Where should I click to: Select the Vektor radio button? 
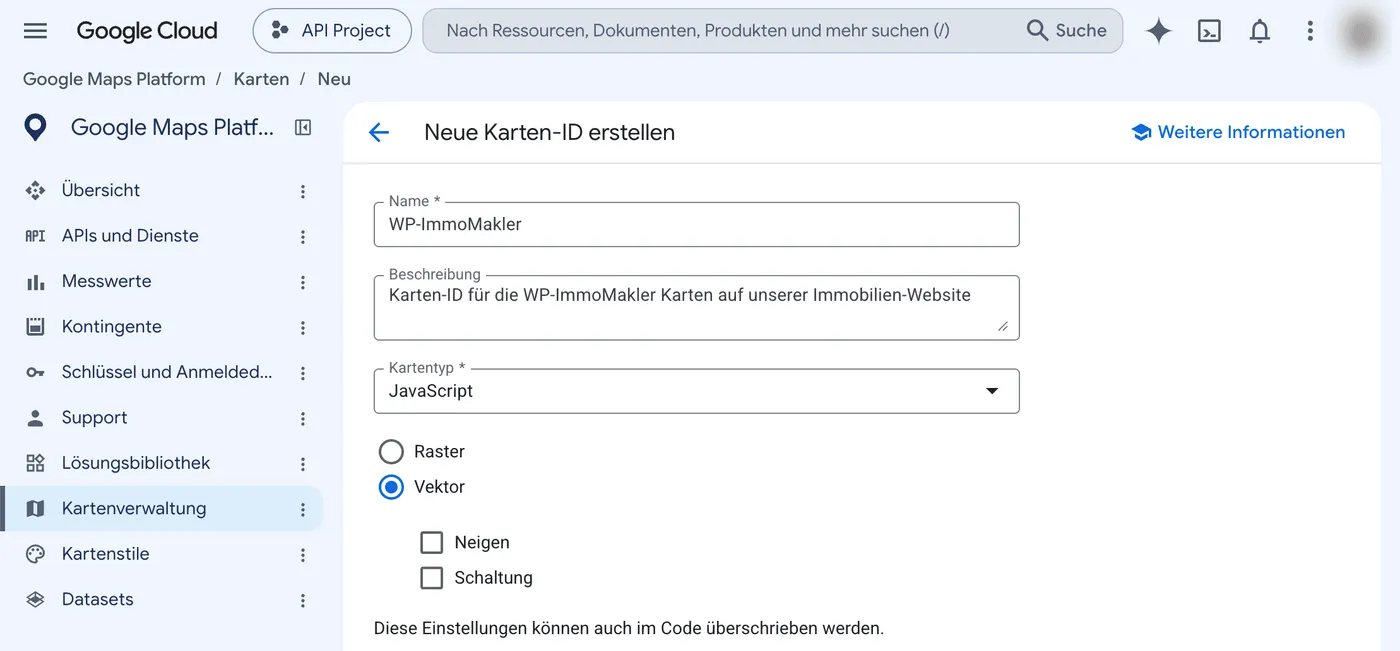(391, 487)
